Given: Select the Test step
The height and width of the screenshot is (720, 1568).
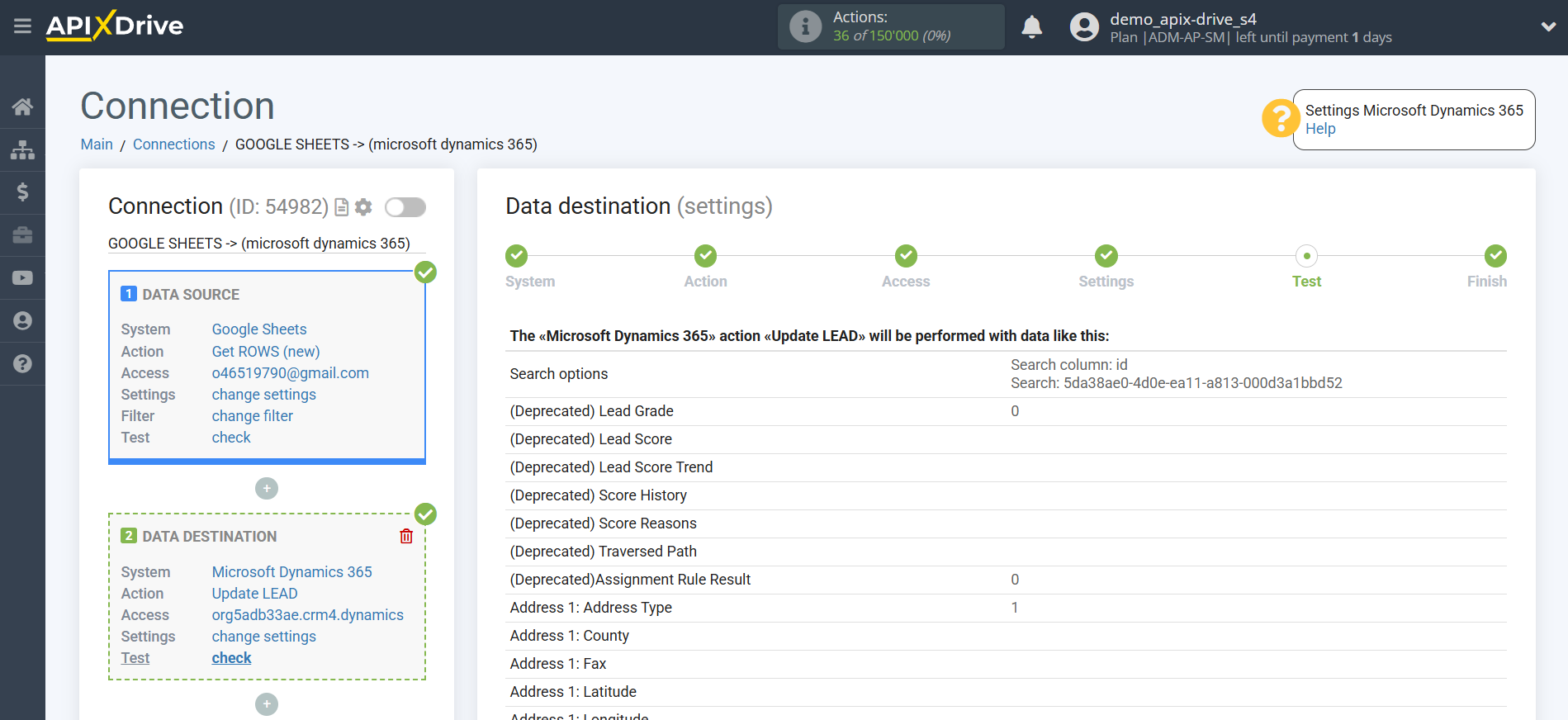Looking at the screenshot, I should [x=1306, y=256].
